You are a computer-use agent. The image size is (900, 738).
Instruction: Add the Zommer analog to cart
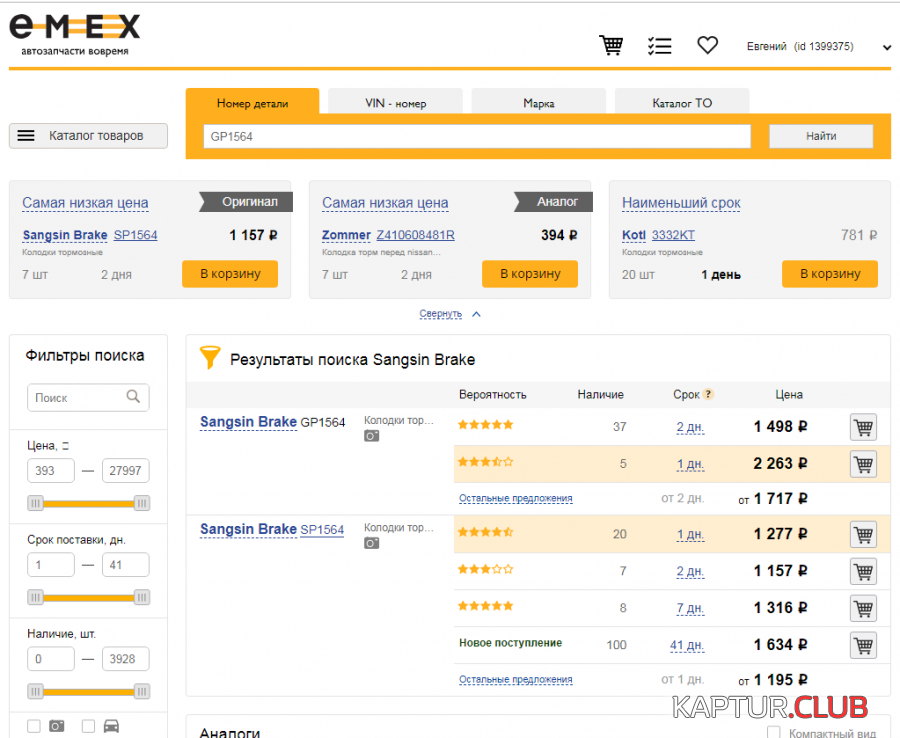(x=530, y=274)
